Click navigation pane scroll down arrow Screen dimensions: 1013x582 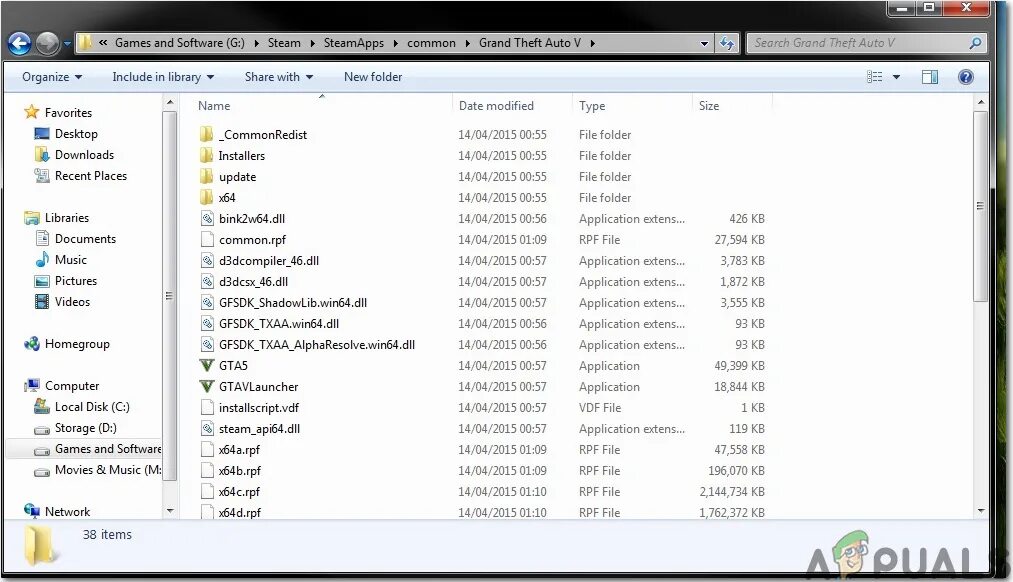click(x=170, y=511)
